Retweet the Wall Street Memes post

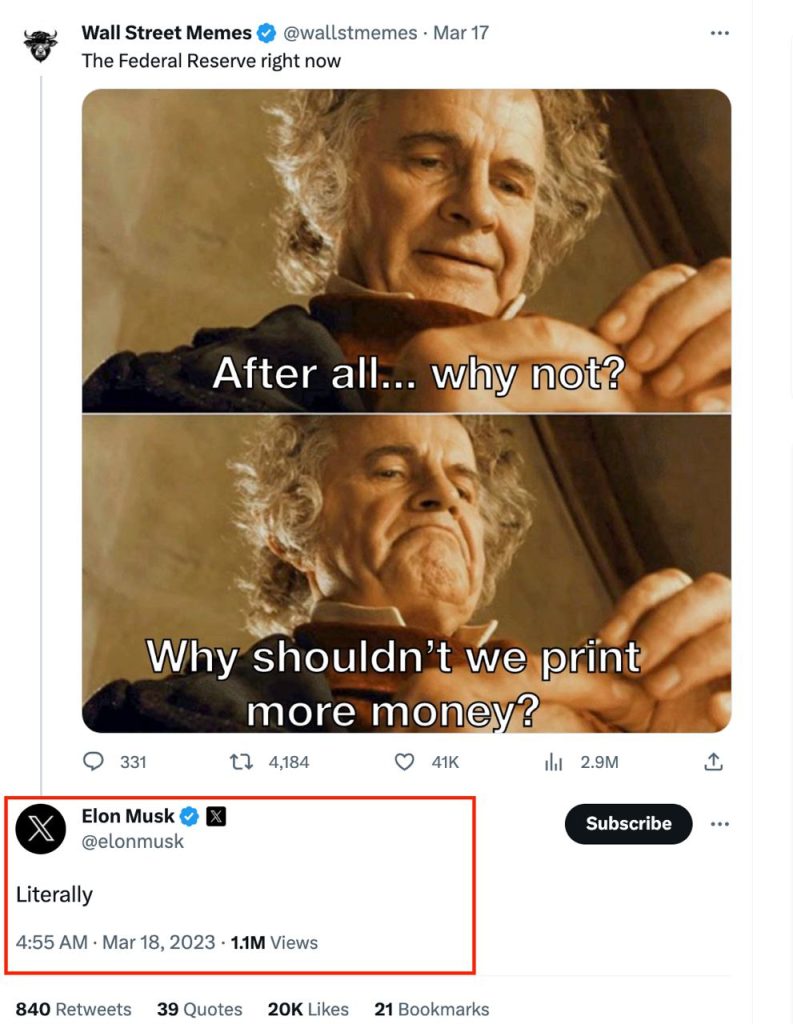tap(240, 762)
